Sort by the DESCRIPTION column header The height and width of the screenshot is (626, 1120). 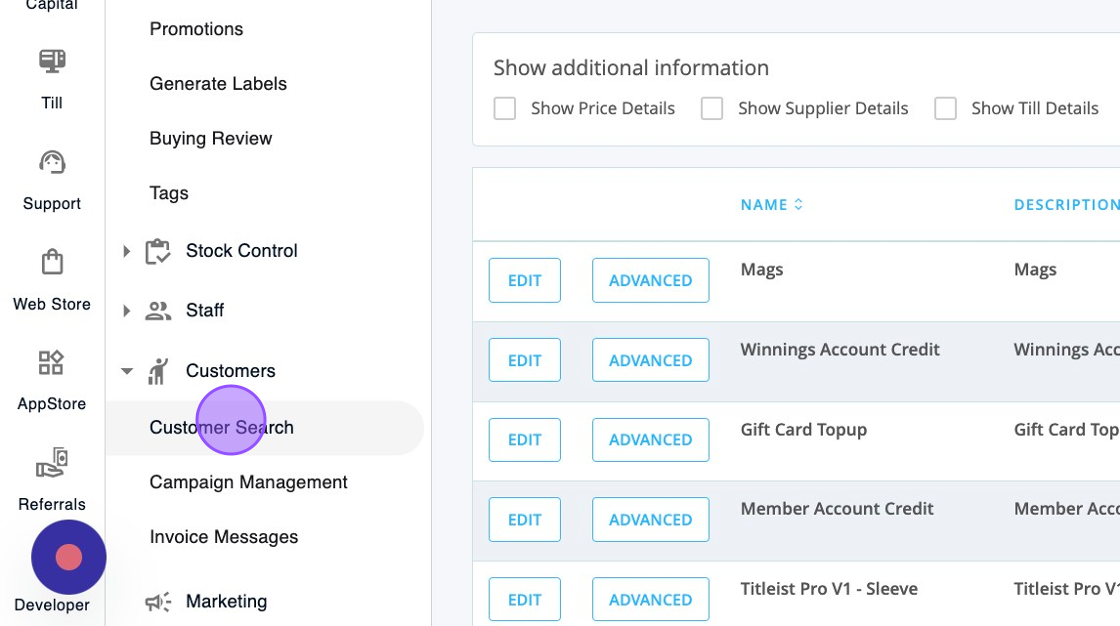(x=1066, y=204)
